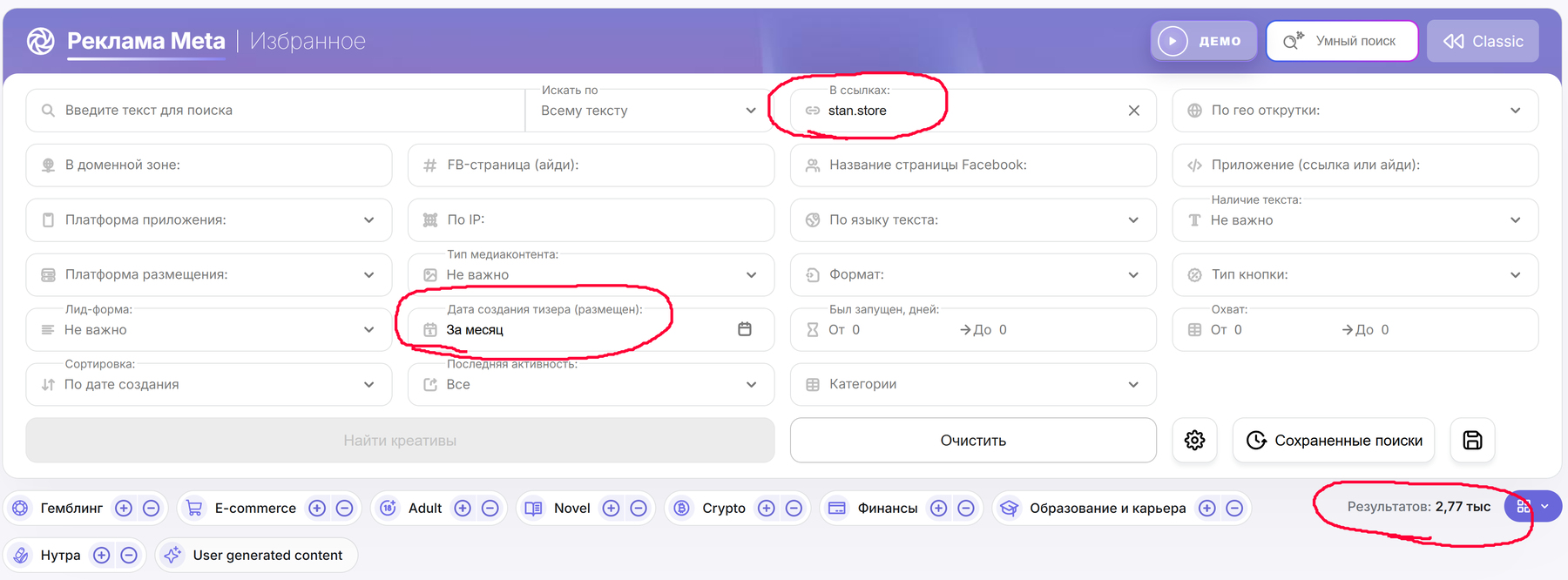Exclude E-commerce using its minus icon

click(x=344, y=509)
